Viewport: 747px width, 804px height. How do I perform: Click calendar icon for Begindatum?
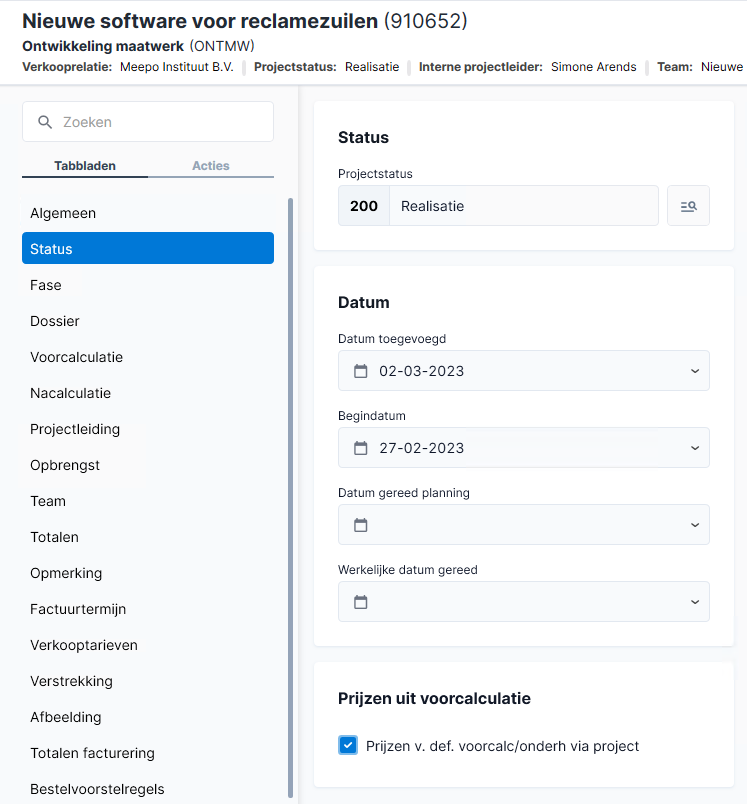(x=361, y=448)
